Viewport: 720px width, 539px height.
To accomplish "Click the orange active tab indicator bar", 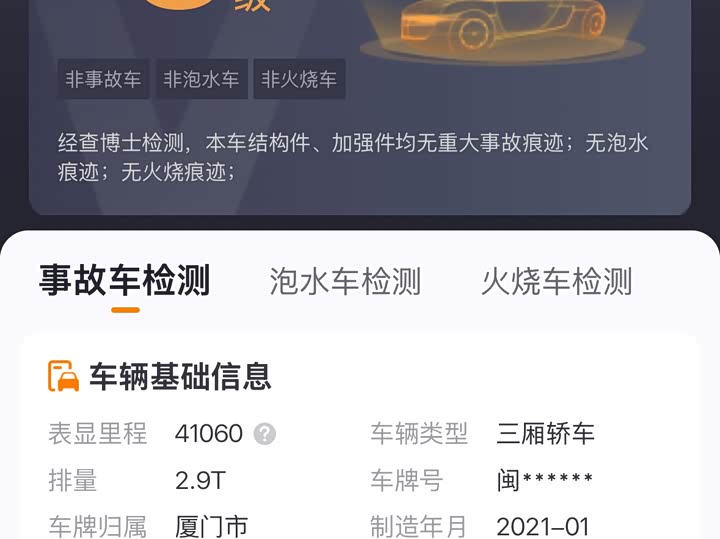I will pos(125,310).
